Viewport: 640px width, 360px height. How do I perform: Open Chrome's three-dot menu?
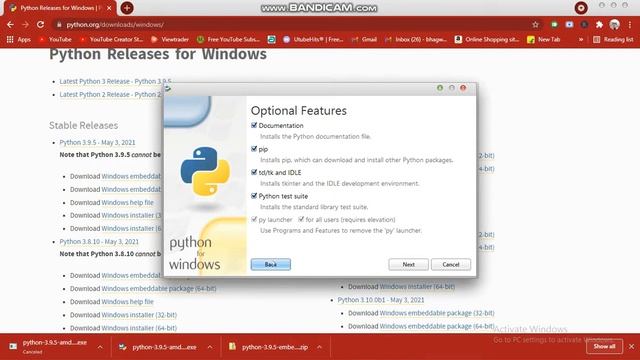point(631,24)
